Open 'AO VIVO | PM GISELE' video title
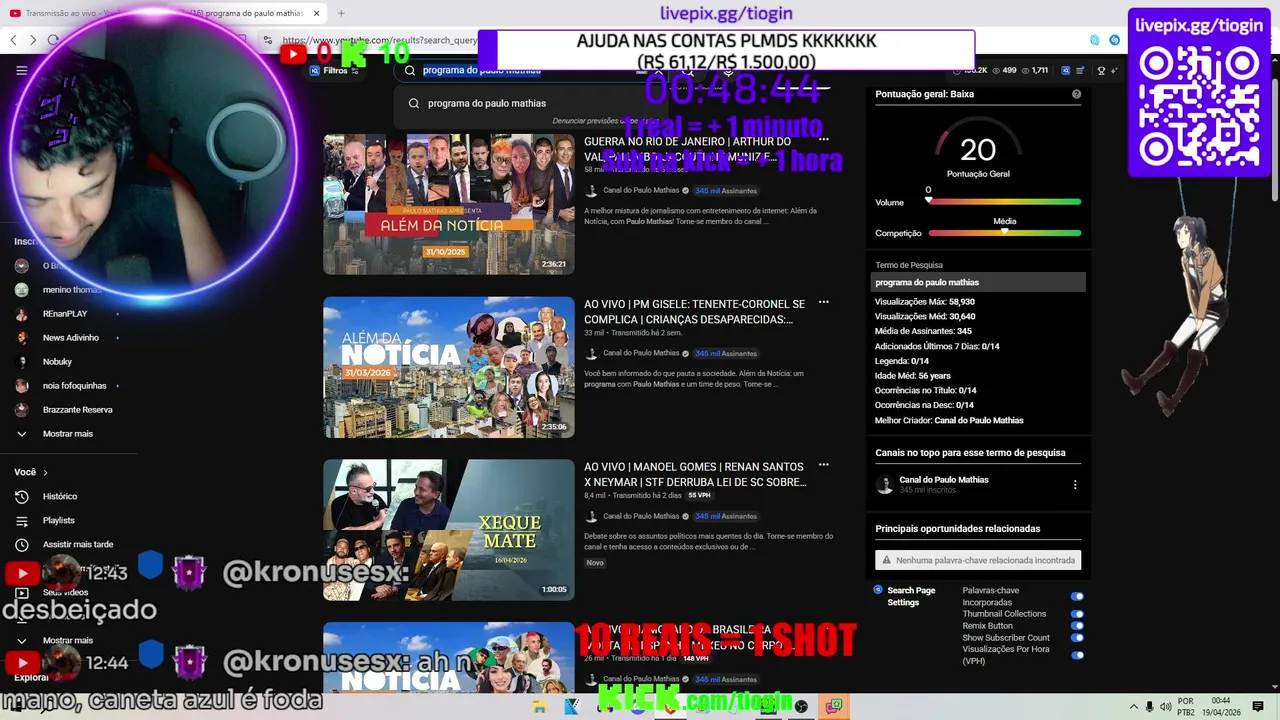This screenshot has width=1280, height=720. pos(694,312)
